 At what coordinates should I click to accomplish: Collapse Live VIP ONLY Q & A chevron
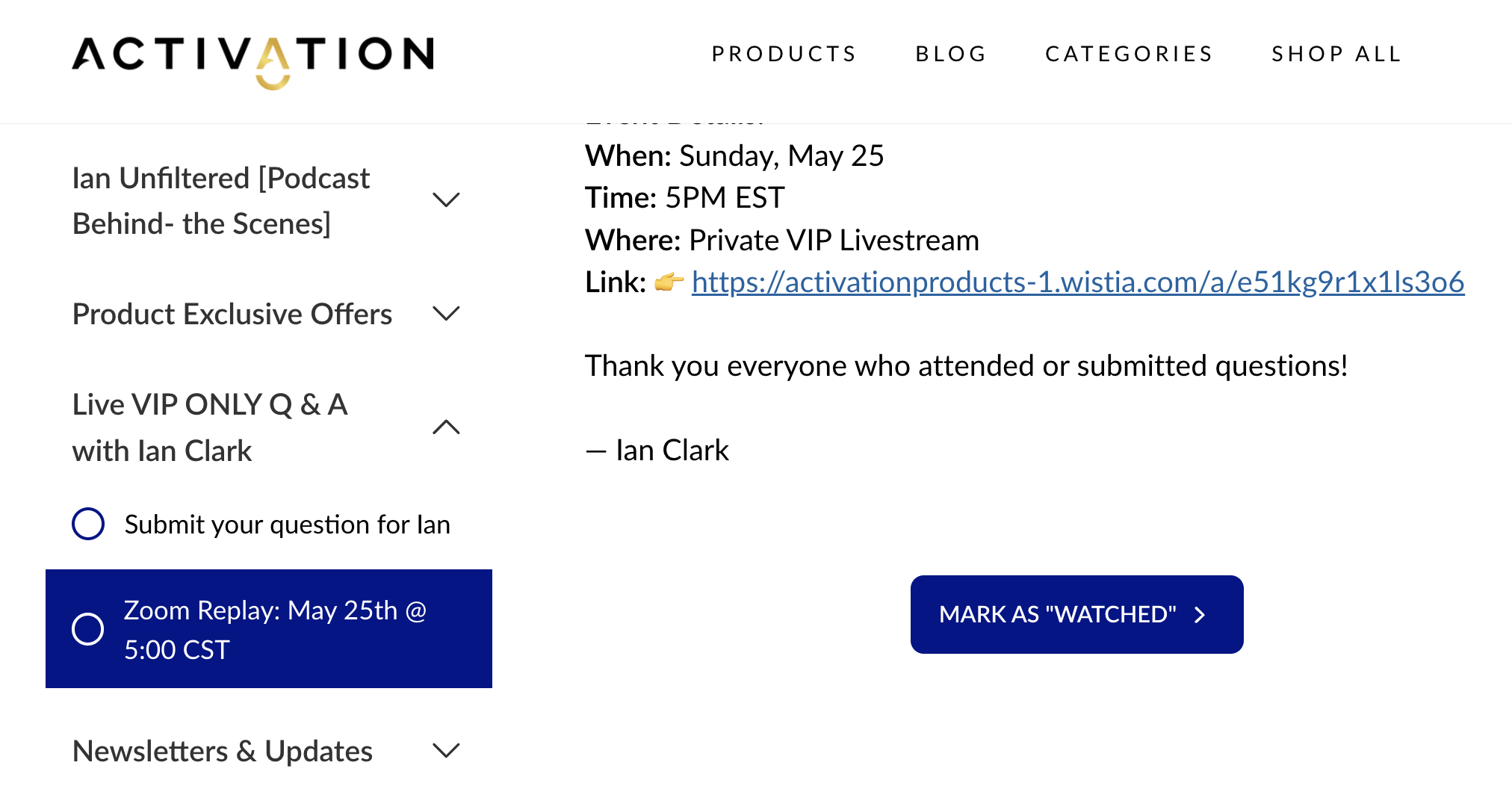[x=446, y=427]
